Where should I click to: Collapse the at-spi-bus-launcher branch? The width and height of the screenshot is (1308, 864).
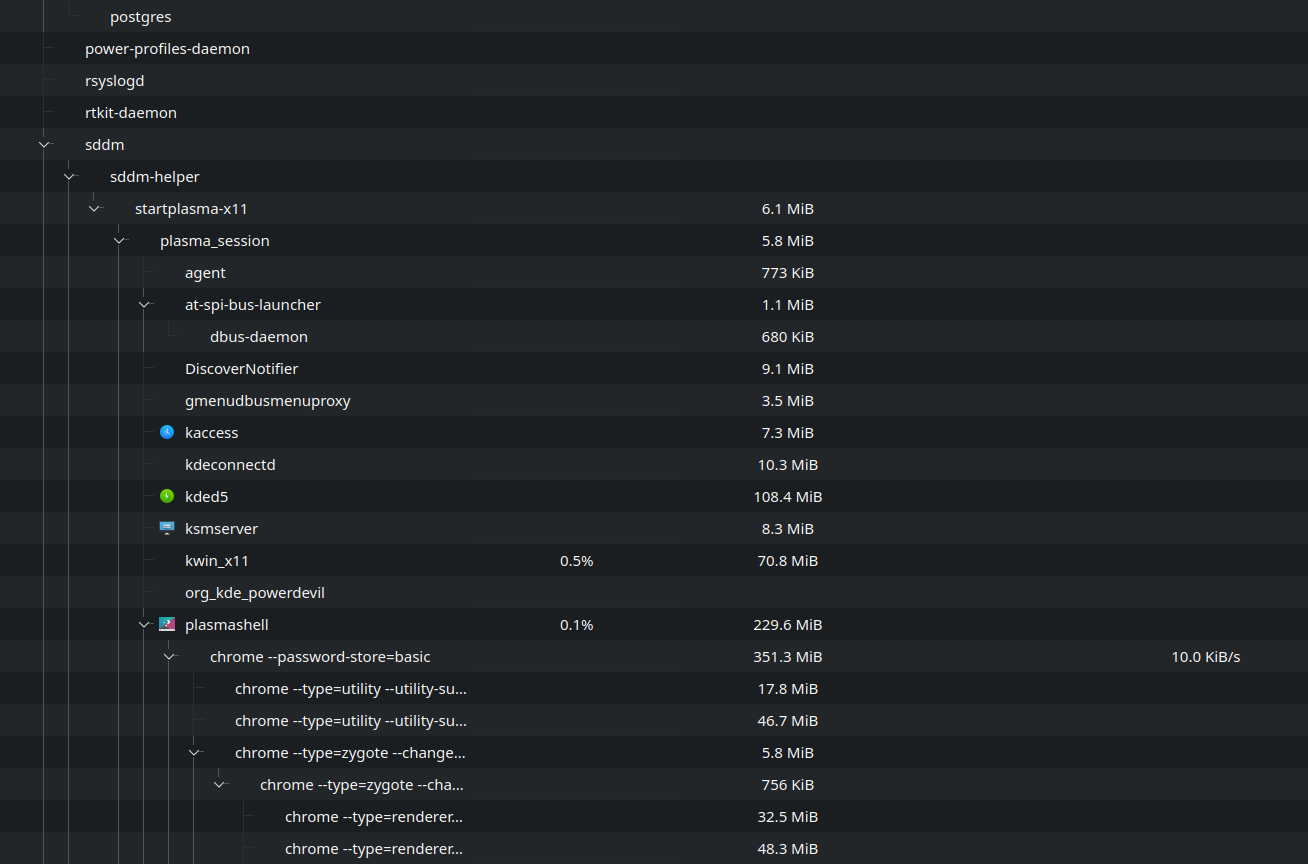(x=144, y=304)
